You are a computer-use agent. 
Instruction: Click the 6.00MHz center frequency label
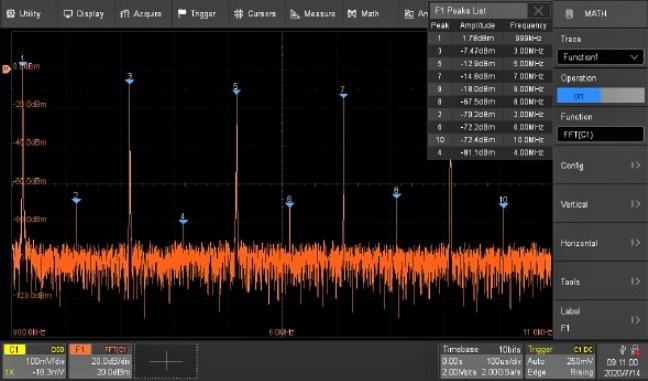point(281,332)
